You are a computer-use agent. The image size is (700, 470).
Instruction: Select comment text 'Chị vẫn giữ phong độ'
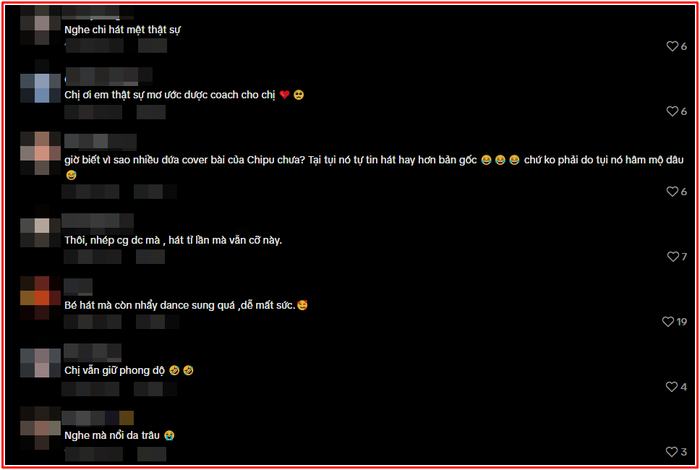115,370
